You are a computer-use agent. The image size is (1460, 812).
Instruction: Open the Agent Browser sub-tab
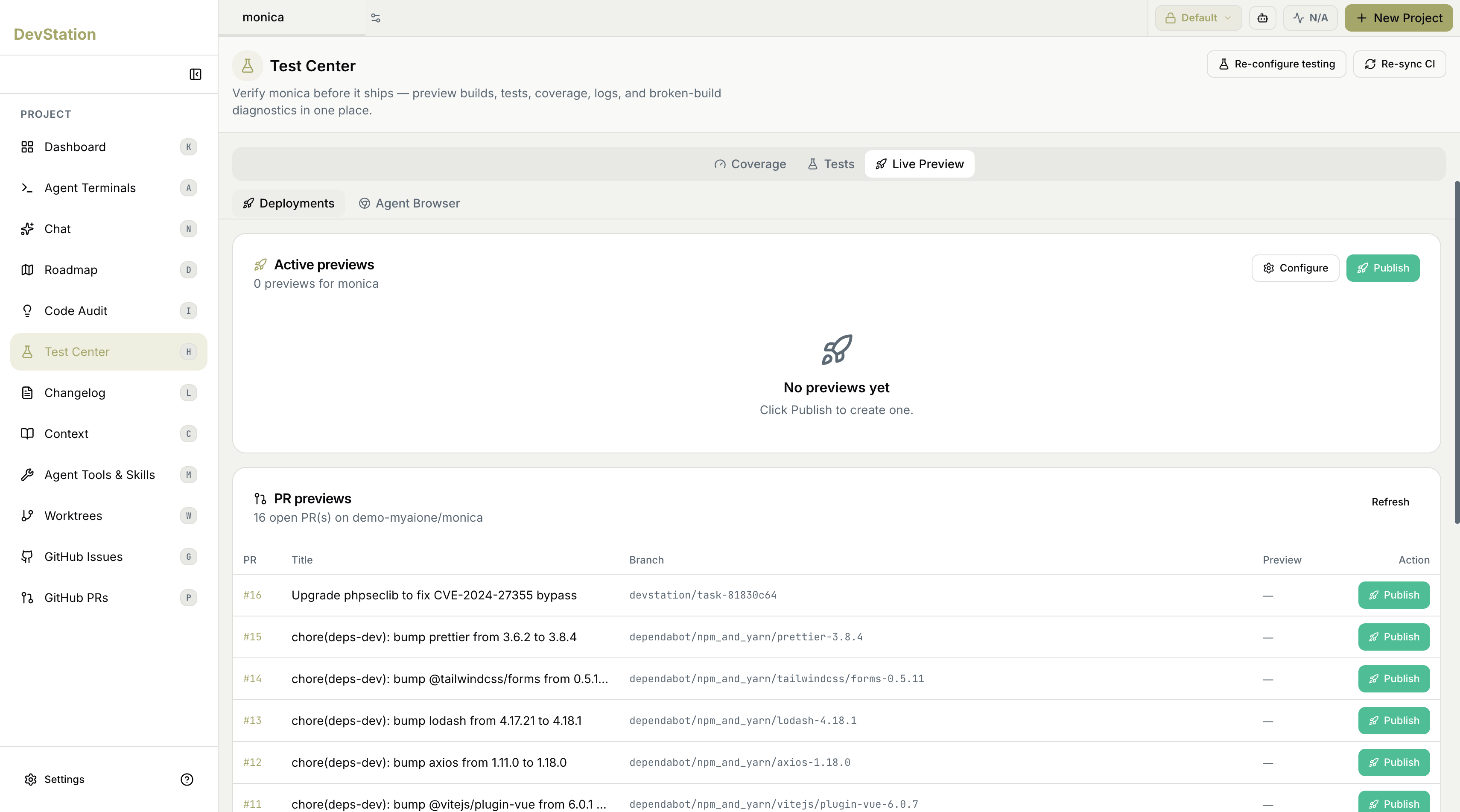point(409,203)
